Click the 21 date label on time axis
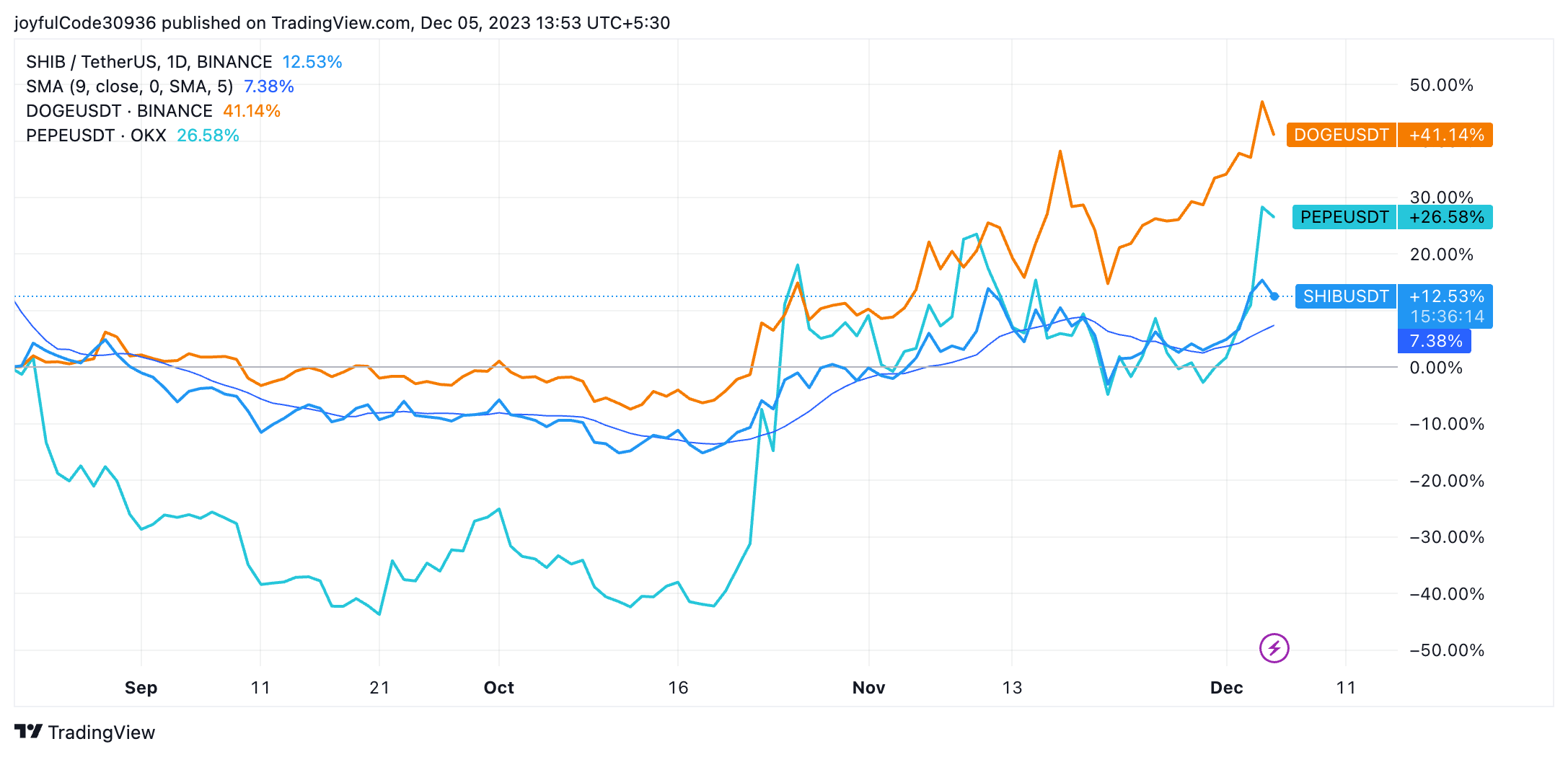The image size is (1568, 757). point(379,688)
